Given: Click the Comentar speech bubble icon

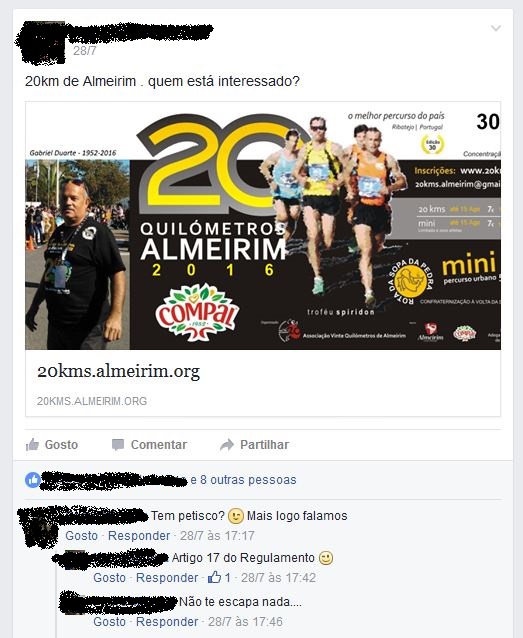Looking at the screenshot, I should [118, 445].
